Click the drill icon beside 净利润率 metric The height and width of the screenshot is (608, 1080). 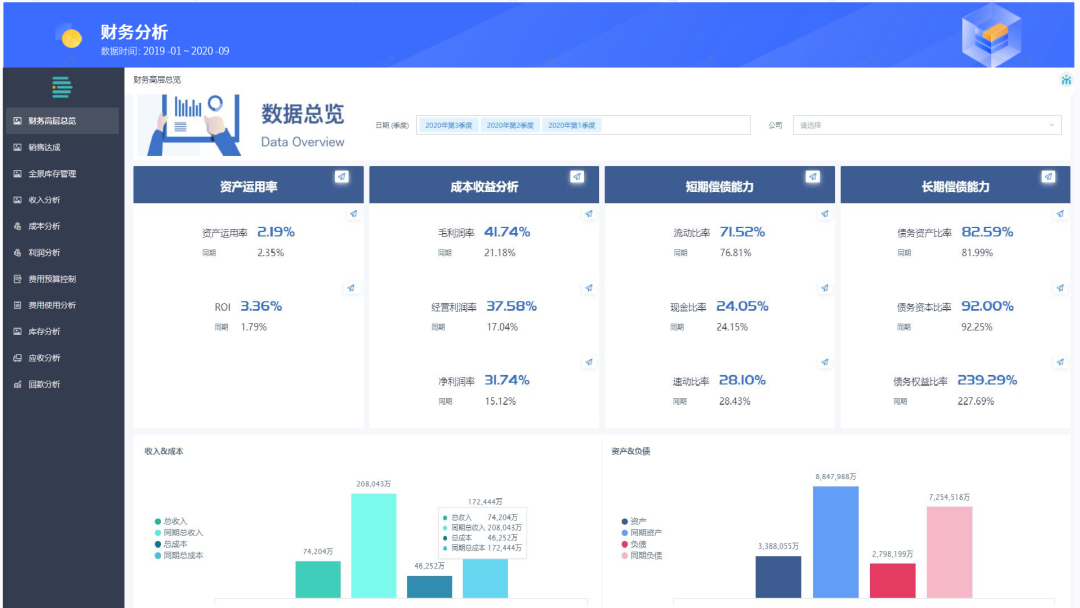point(589,362)
